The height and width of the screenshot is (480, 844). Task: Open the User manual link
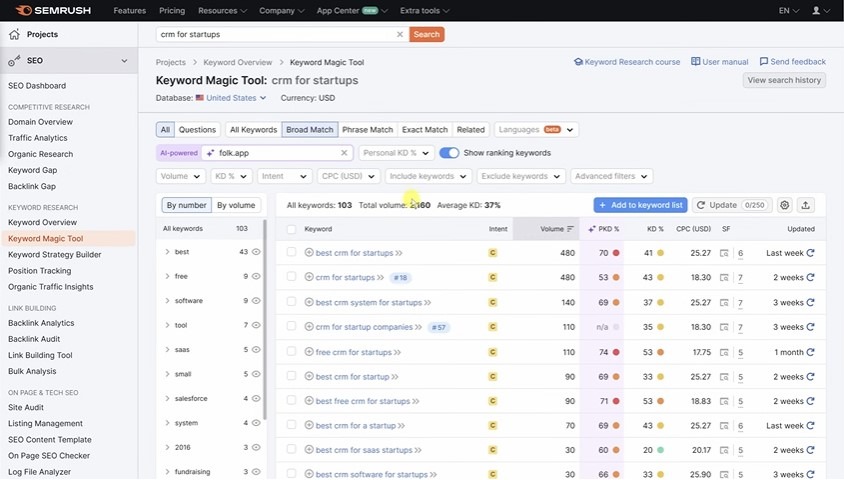tap(720, 62)
